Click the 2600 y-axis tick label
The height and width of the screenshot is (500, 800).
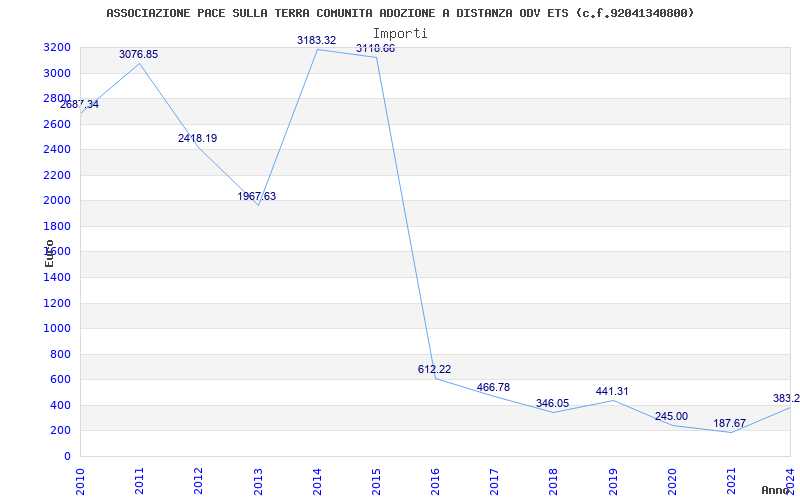click(x=57, y=124)
